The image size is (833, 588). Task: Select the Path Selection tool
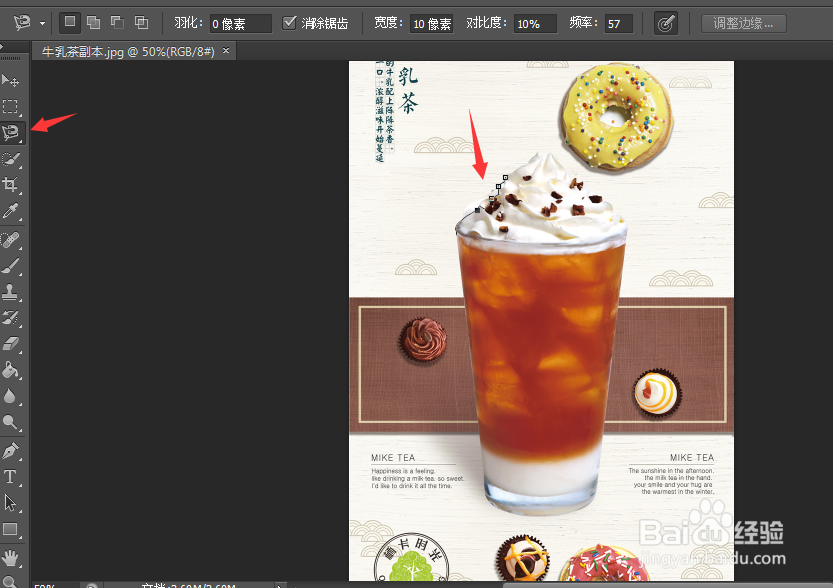[11, 503]
